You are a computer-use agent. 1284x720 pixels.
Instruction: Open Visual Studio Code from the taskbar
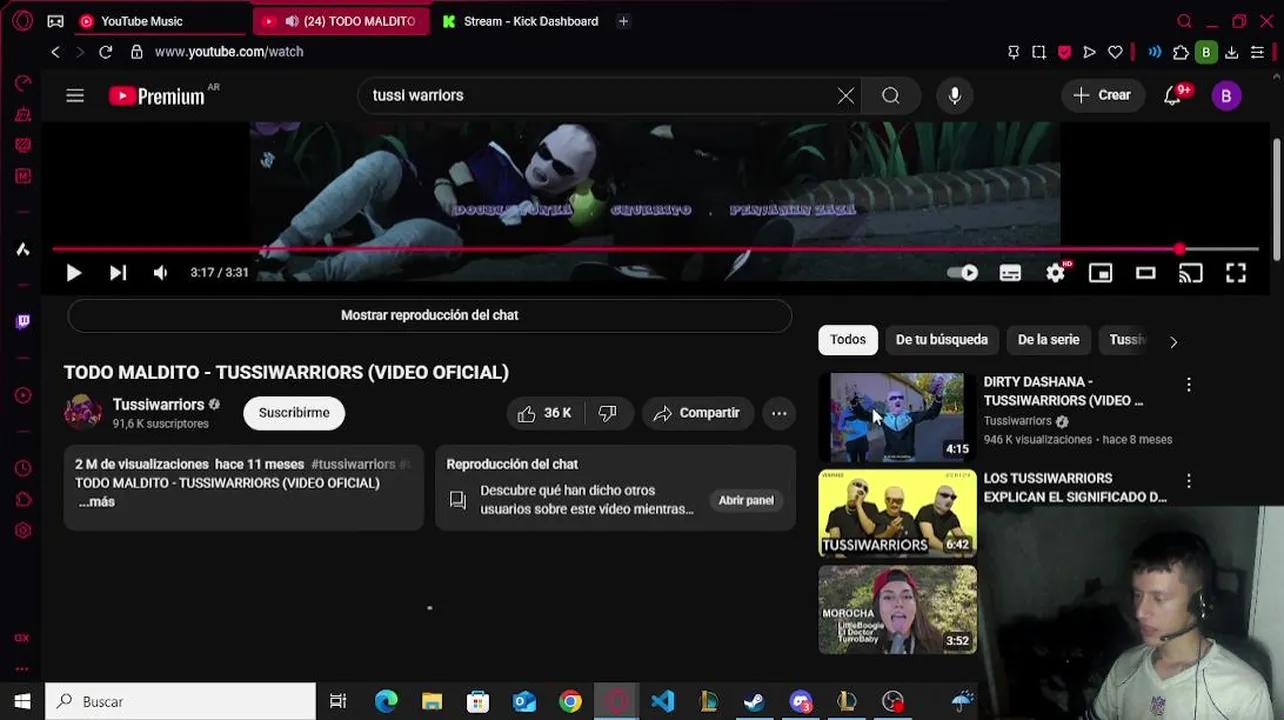[663, 702]
